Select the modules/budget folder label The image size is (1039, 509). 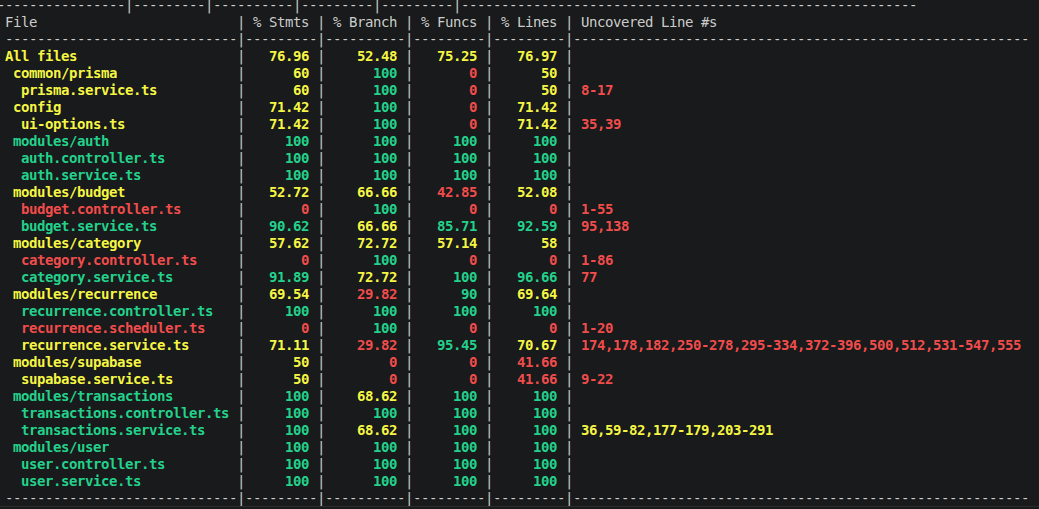pos(69,192)
